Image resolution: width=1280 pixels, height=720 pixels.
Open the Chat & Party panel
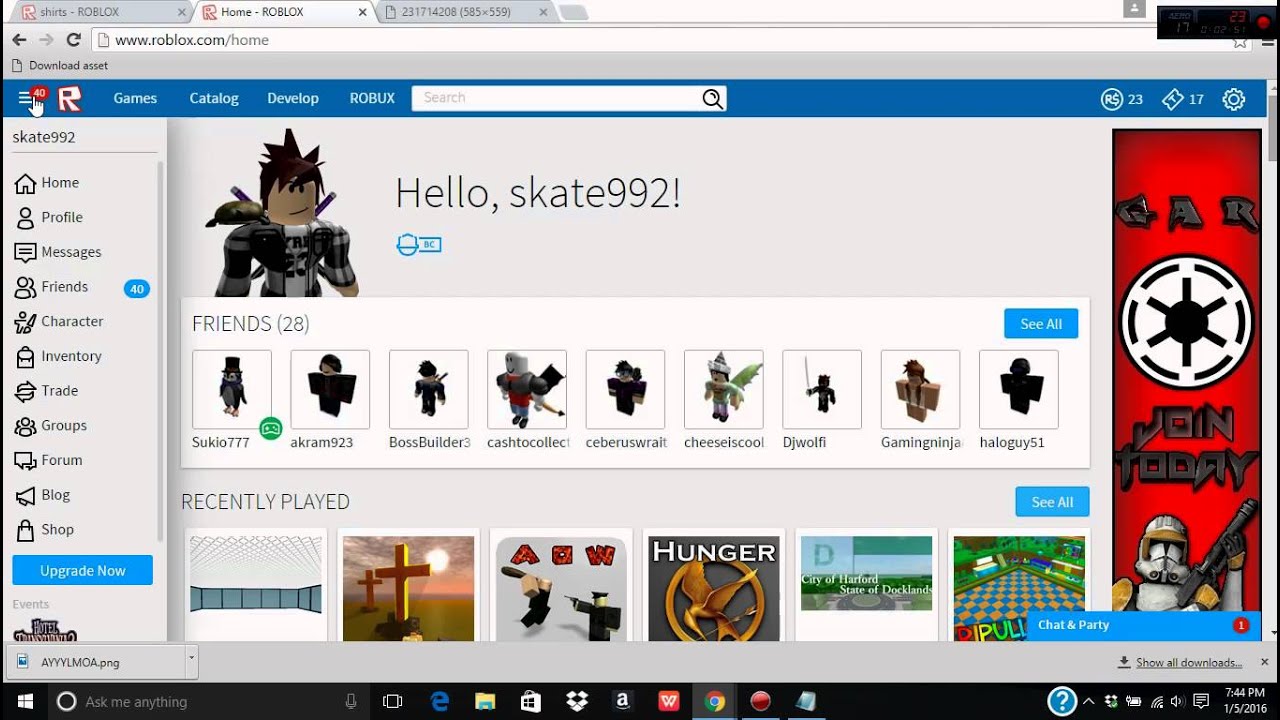click(1144, 625)
